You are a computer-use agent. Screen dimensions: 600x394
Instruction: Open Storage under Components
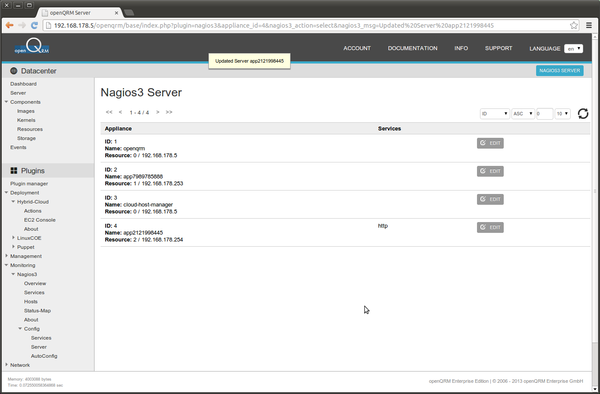(x=26, y=138)
